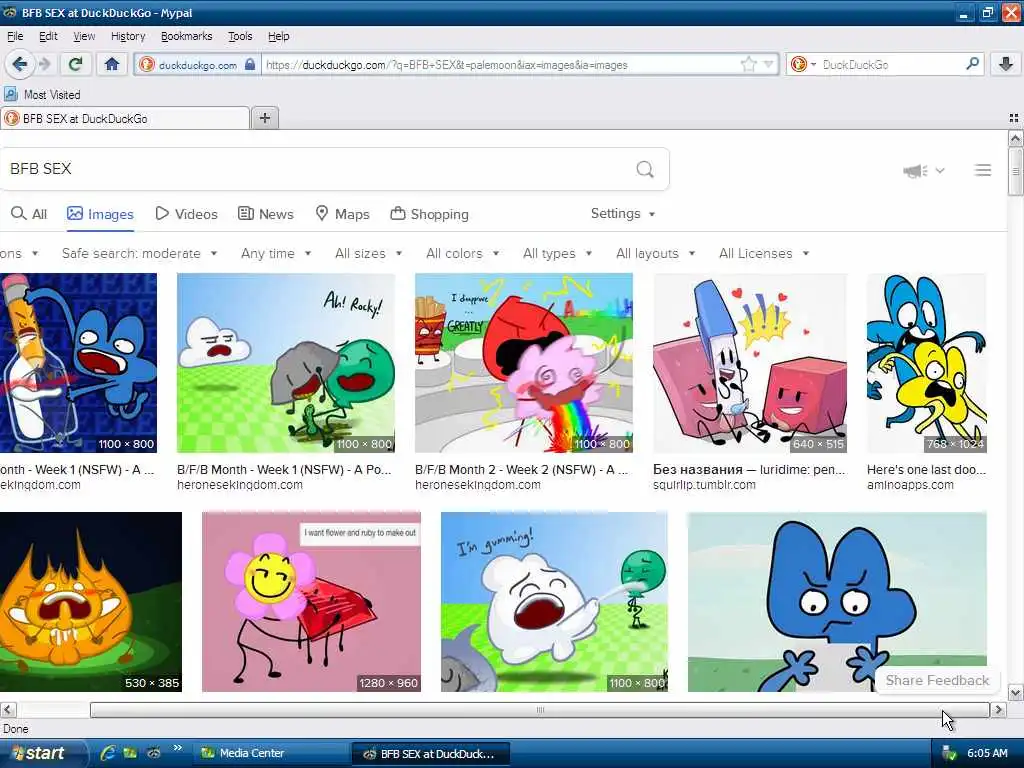Expand the All Licenses filter

click(763, 253)
